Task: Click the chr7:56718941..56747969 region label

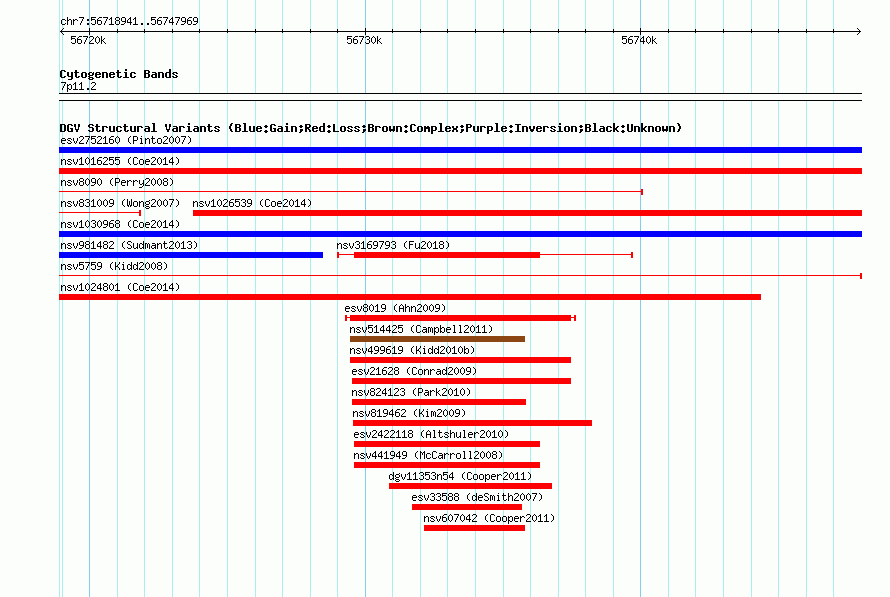Action: [x=129, y=21]
